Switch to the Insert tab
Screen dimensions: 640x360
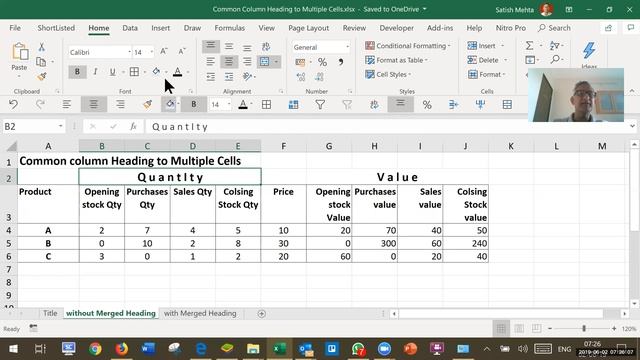click(160, 28)
